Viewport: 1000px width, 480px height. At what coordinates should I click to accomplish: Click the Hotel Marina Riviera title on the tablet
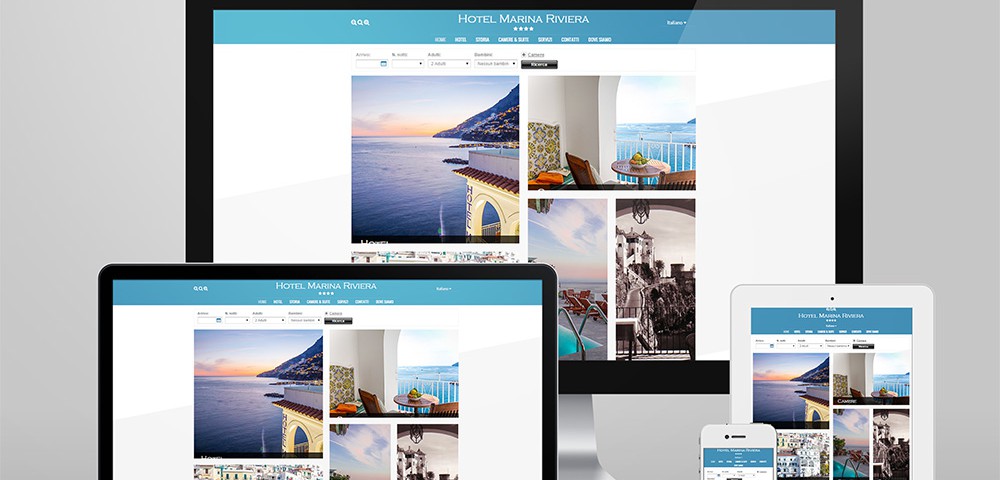click(831, 316)
